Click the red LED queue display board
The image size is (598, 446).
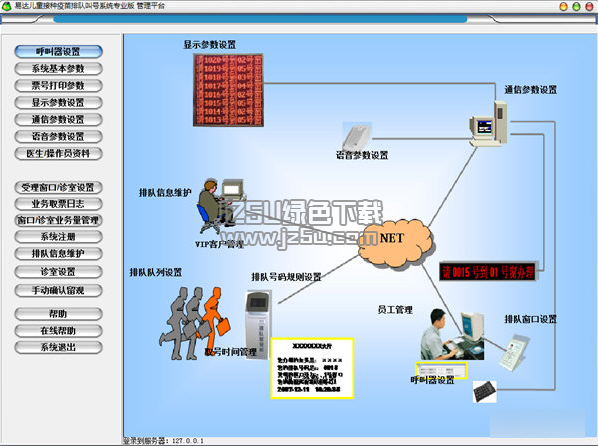coord(228,90)
